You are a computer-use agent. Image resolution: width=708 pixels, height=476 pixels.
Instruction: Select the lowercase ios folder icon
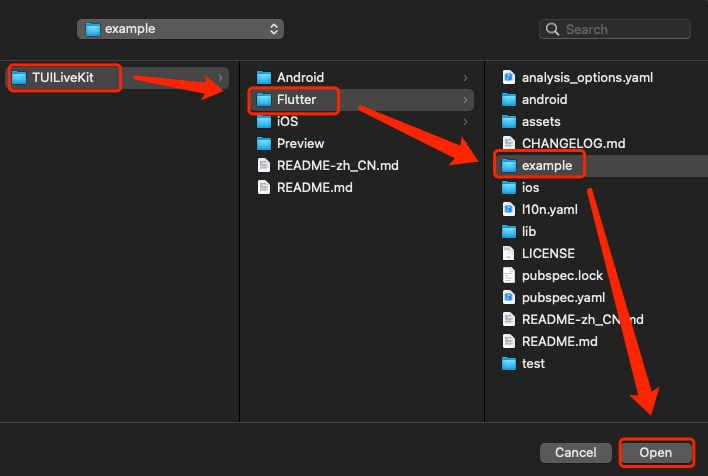tap(509, 187)
